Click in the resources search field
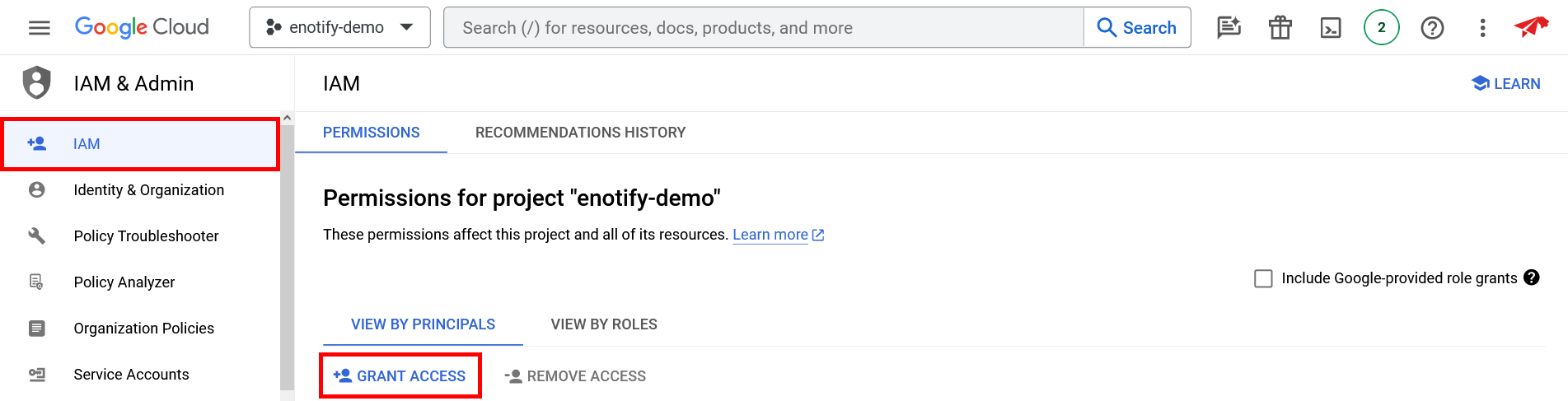This screenshot has height=401, width=1568. pos(763,28)
